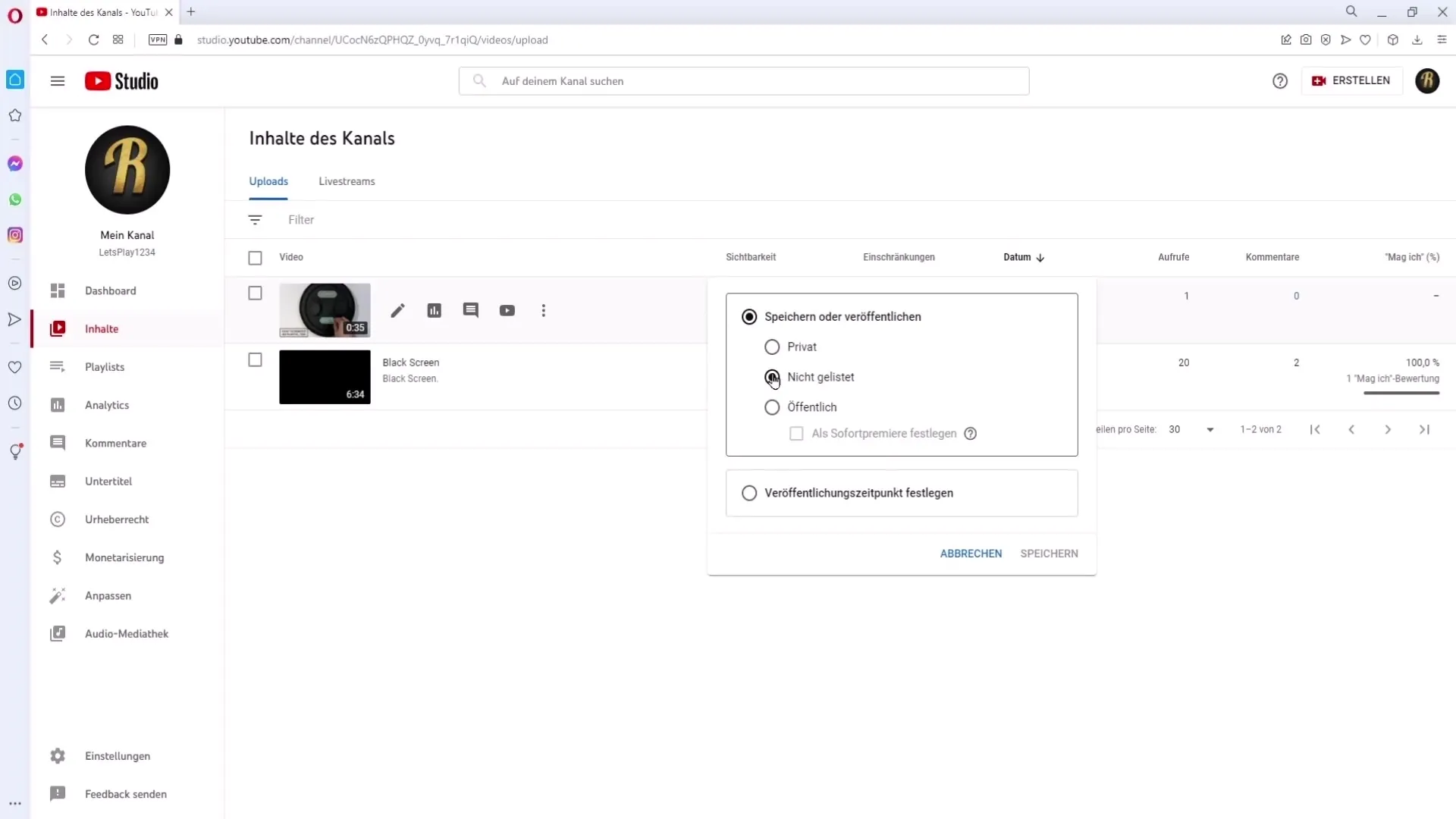Select the Privat radio button
This screenshot has height=819, width=1456.
click(772, 346)
